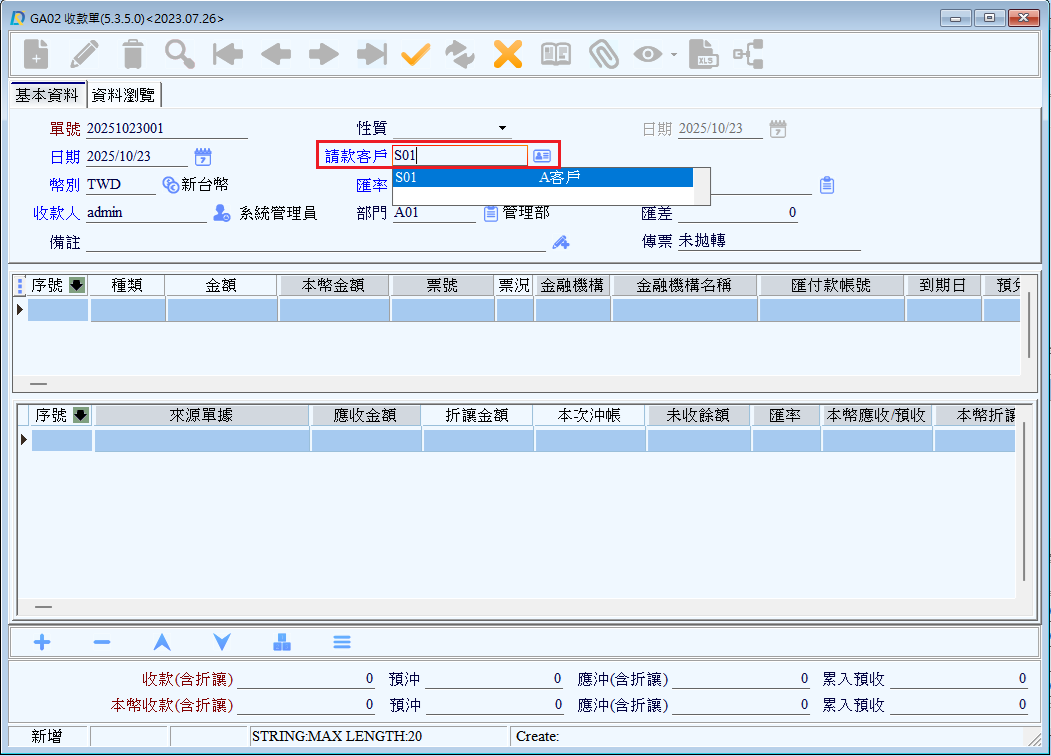Click the currency lookup icon beside TWD
Viewport: 1051px width, 756px height.
170,184
